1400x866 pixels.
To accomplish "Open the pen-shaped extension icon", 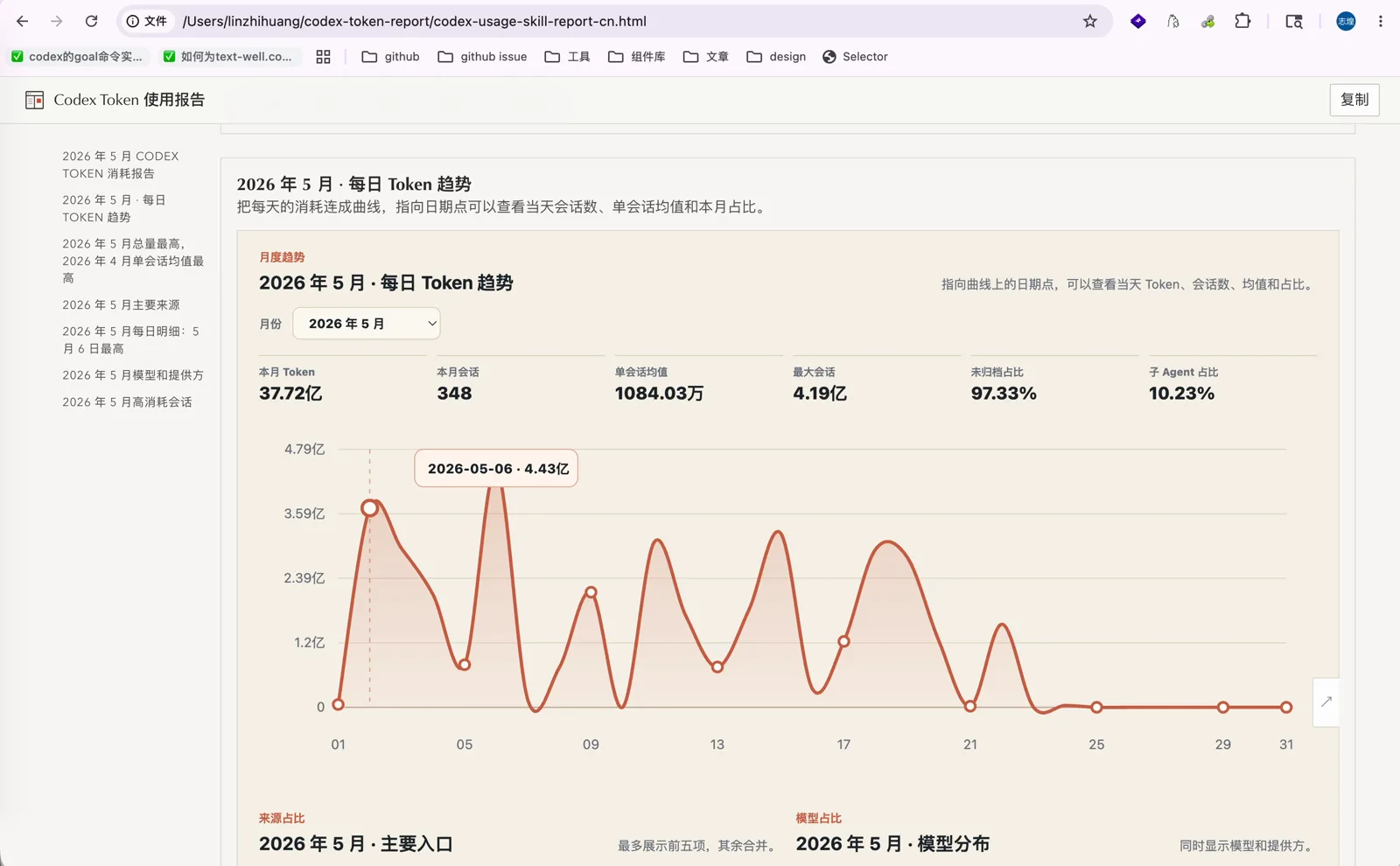I will (1173, 21).
